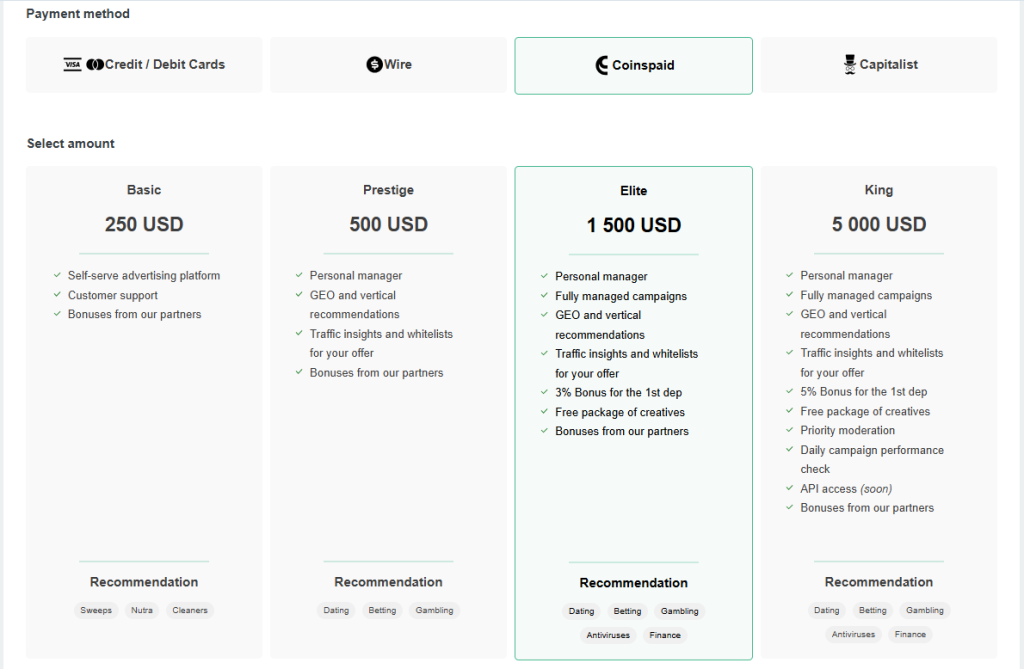The height and width of the screenshot is (669, 1024).
Task: Click the Visa card icon
Action: (72, 65)
